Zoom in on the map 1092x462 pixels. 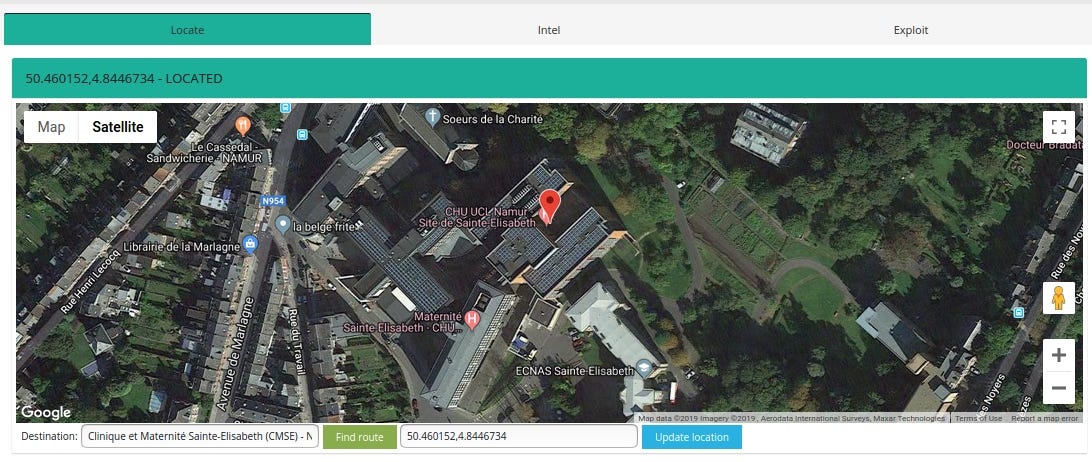(x=1059, y=355)
